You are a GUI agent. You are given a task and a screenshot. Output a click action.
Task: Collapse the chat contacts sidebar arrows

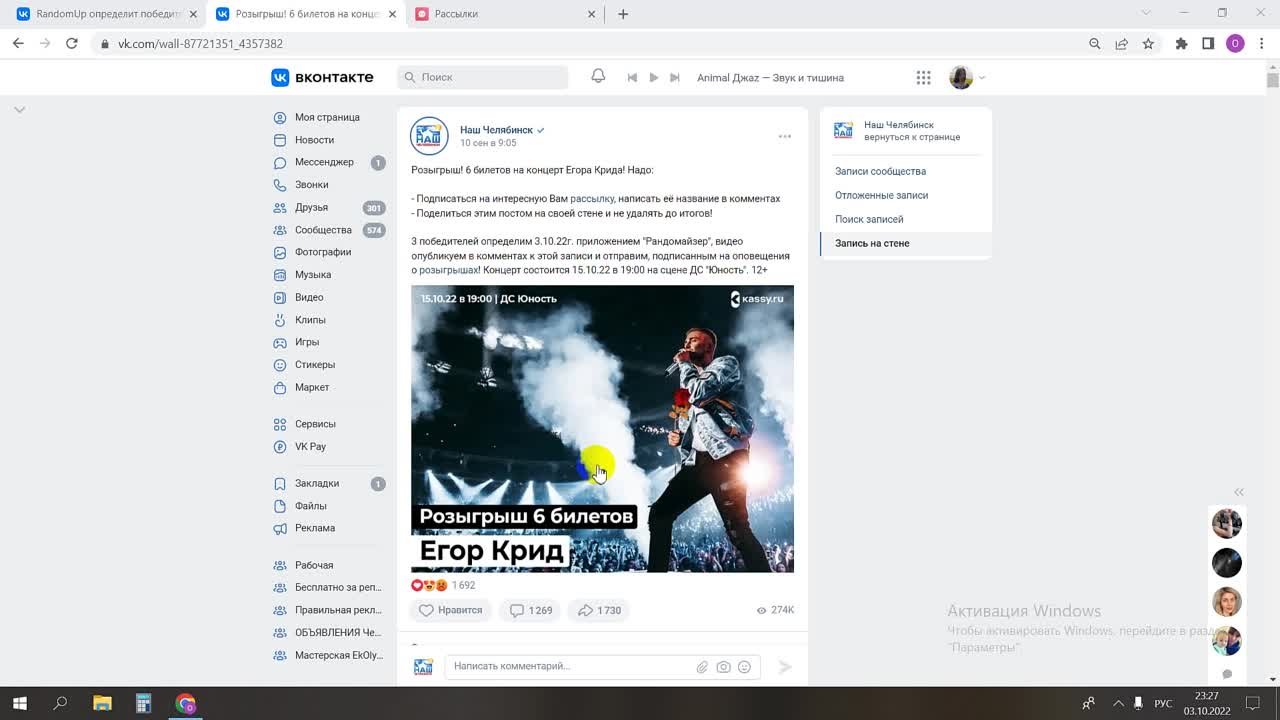click(1239, 492)
